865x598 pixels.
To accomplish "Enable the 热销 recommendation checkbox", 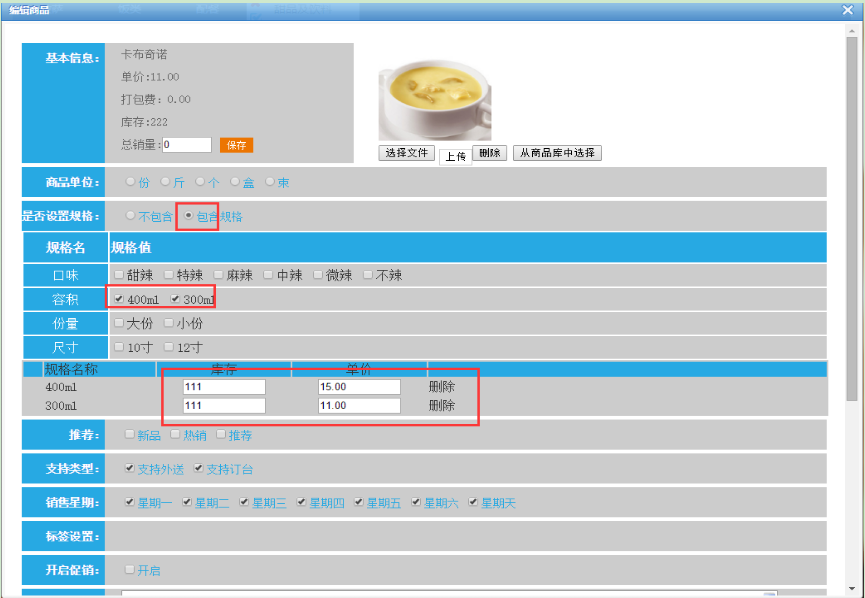I will tap(176, 435).
